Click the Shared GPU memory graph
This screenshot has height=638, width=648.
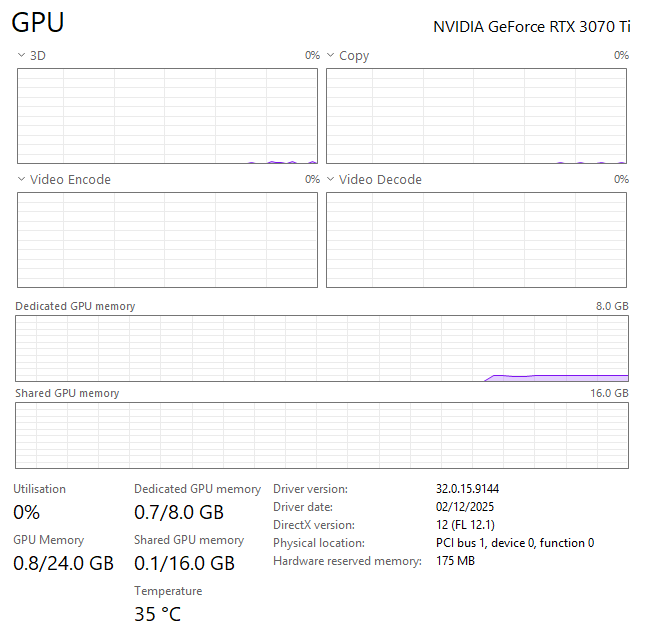click(x=321, y=435)
